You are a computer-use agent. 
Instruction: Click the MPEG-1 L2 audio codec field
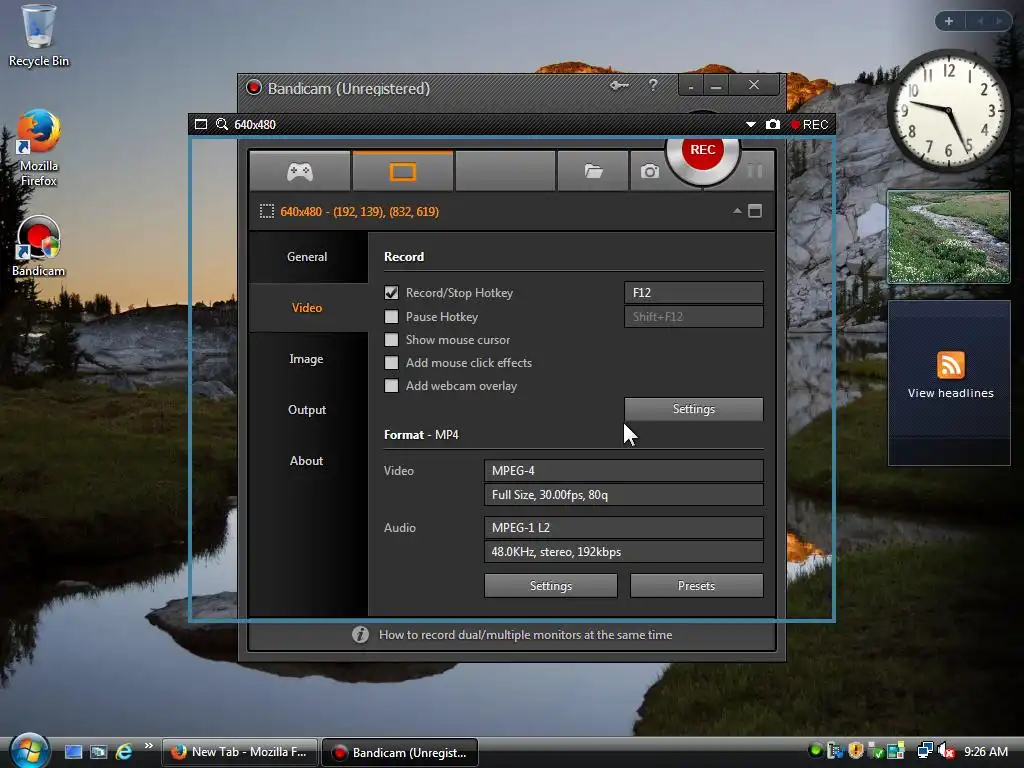(x=624, y=528)
